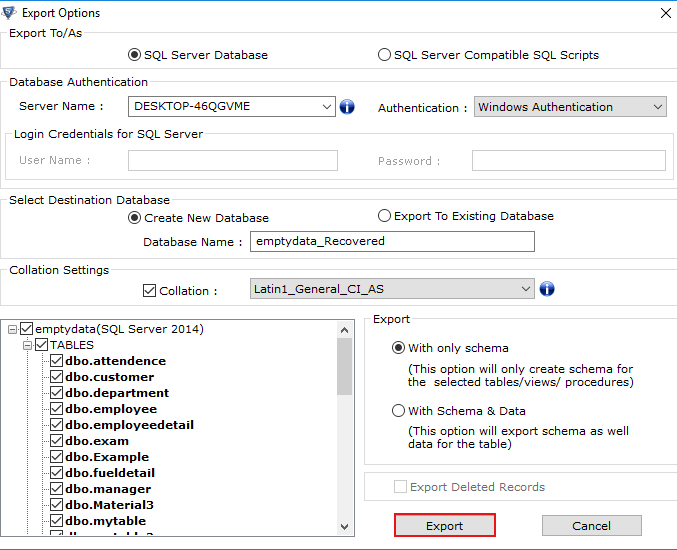Viewport: 677px width, 550px height.
Task: Collapse the TABLES tree node
Action: pos(27,345)
